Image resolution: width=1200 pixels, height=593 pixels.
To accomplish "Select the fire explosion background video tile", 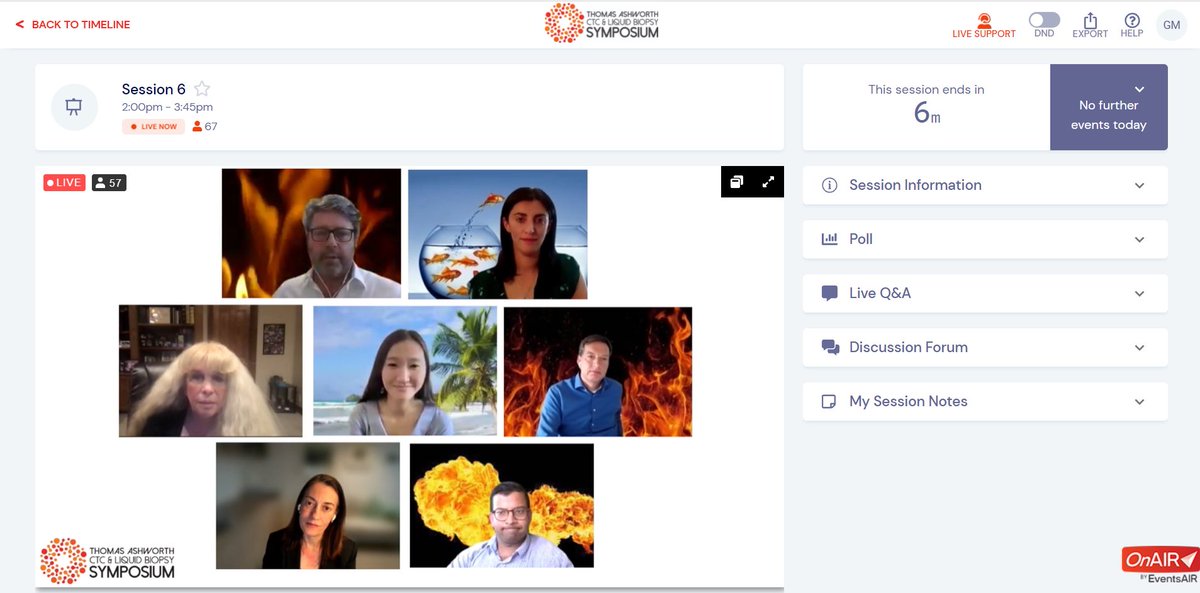I will (x=502, y=506).
